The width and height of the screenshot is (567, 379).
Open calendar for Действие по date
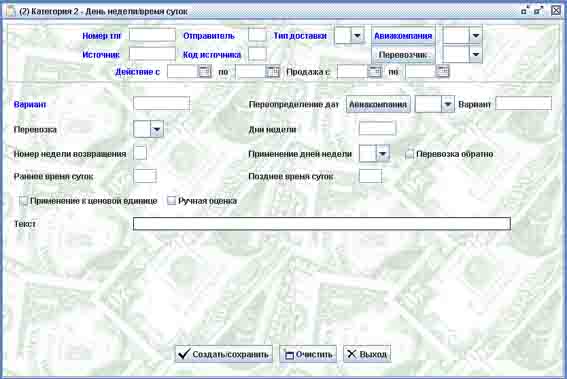click(273, 71)
